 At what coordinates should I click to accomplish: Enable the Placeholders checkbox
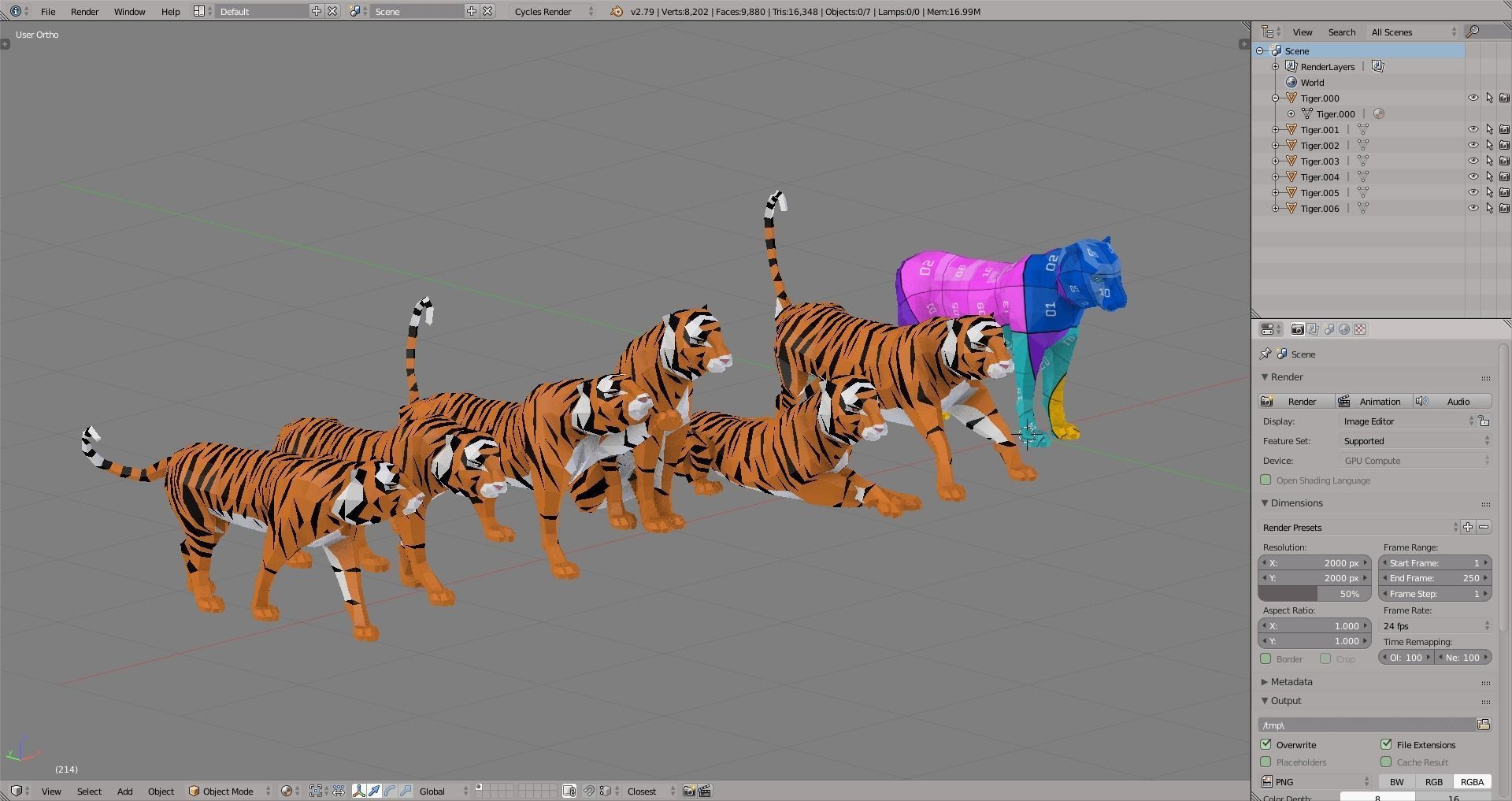click(x=1266, y=762)
